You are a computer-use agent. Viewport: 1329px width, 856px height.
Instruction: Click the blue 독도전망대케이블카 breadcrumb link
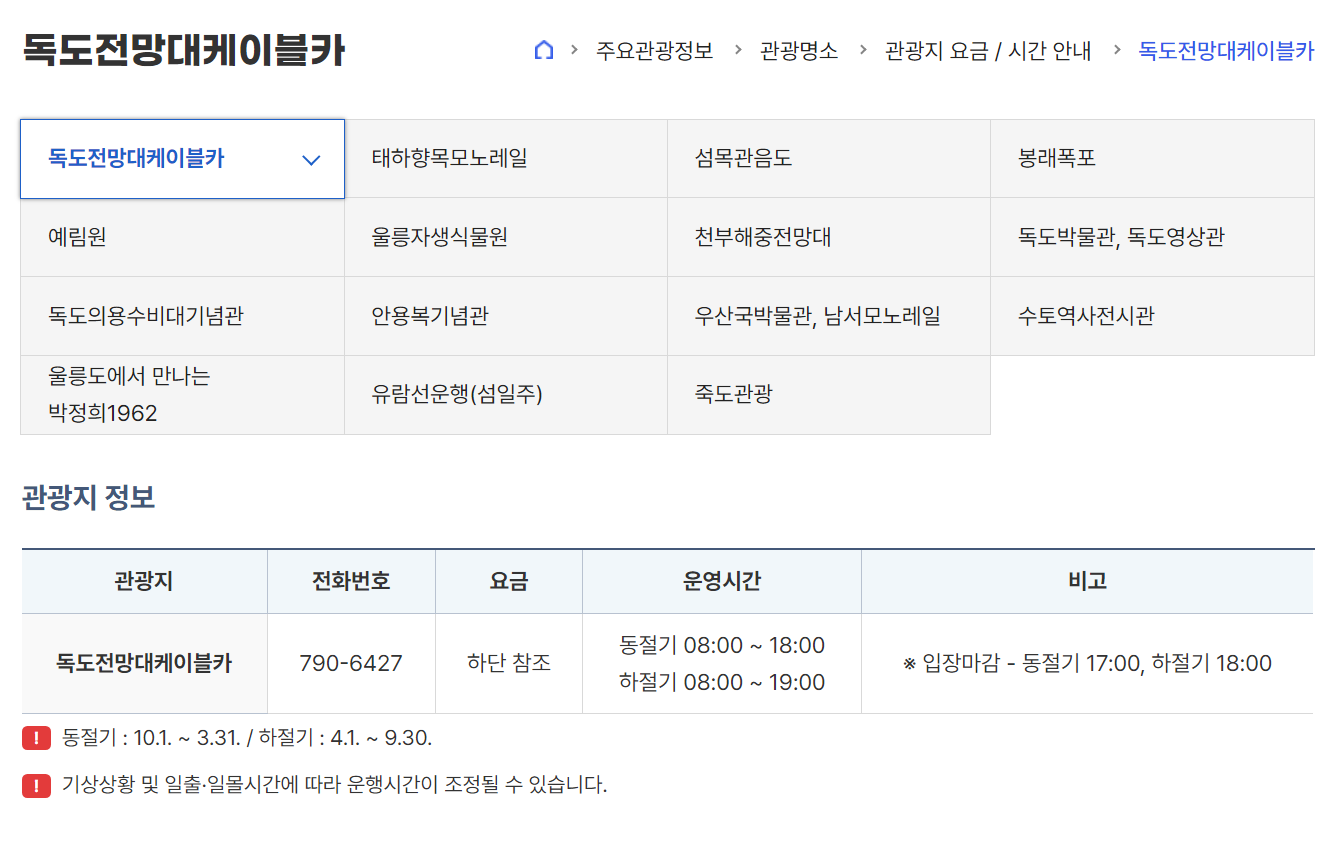1226,51
